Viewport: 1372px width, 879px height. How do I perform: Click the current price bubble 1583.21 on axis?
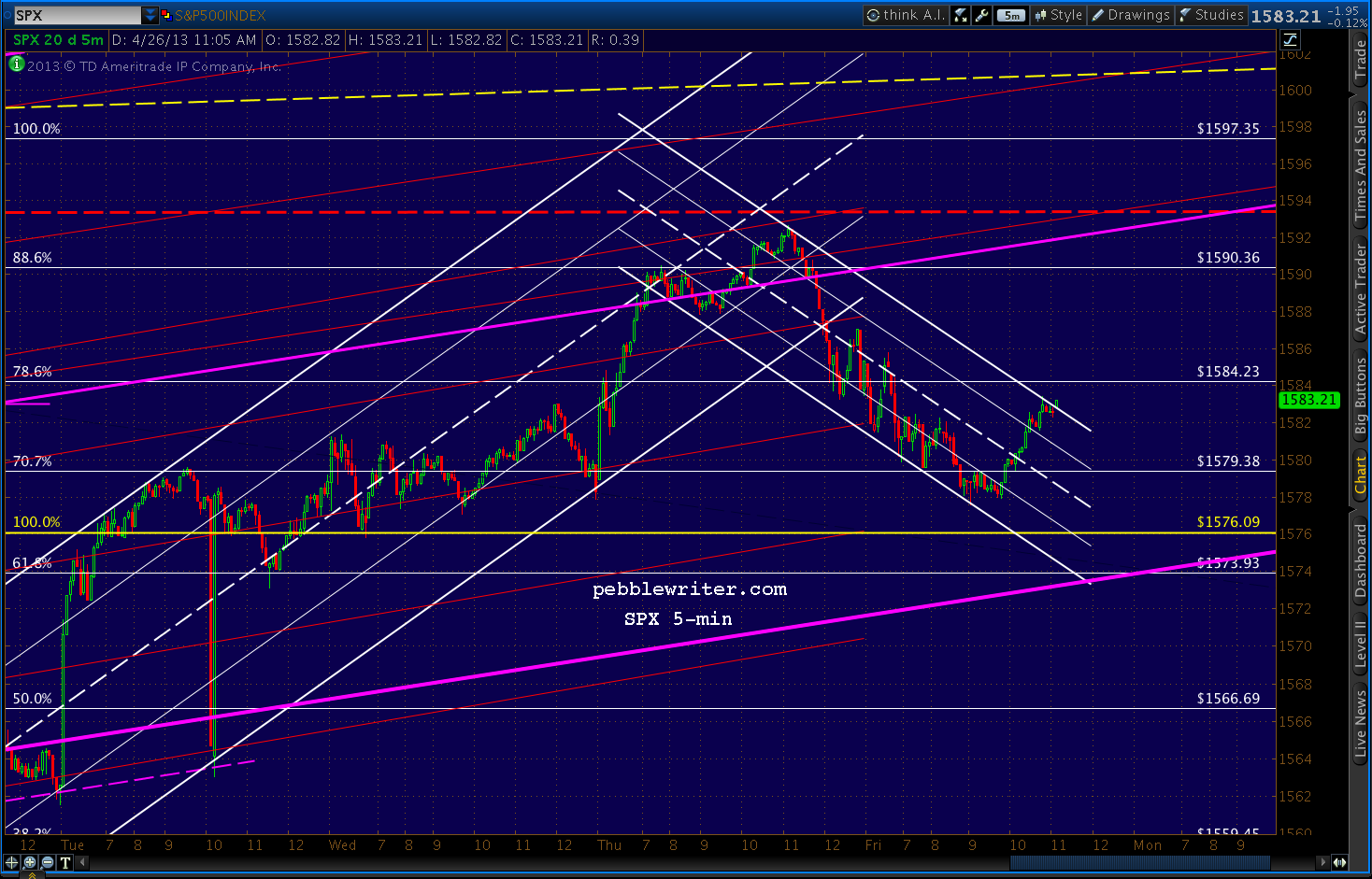[x=1309, y=400]
